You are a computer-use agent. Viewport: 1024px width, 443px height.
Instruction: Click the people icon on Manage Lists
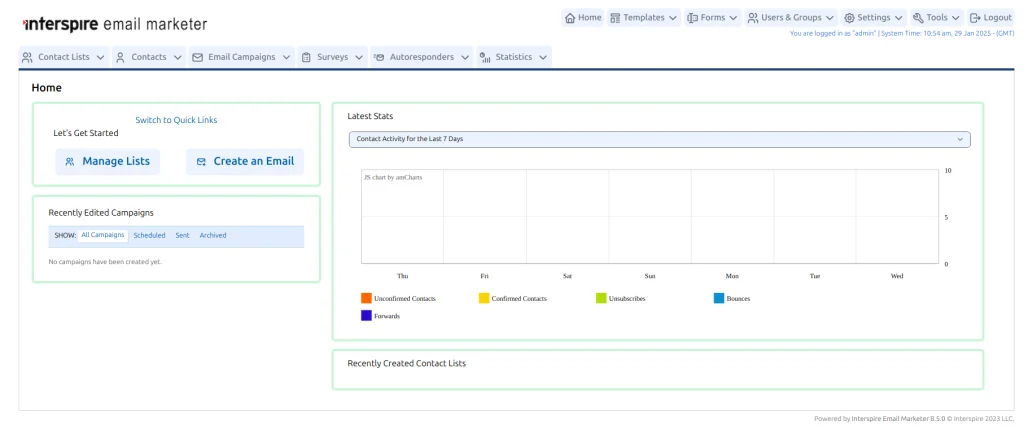point(70,161)
